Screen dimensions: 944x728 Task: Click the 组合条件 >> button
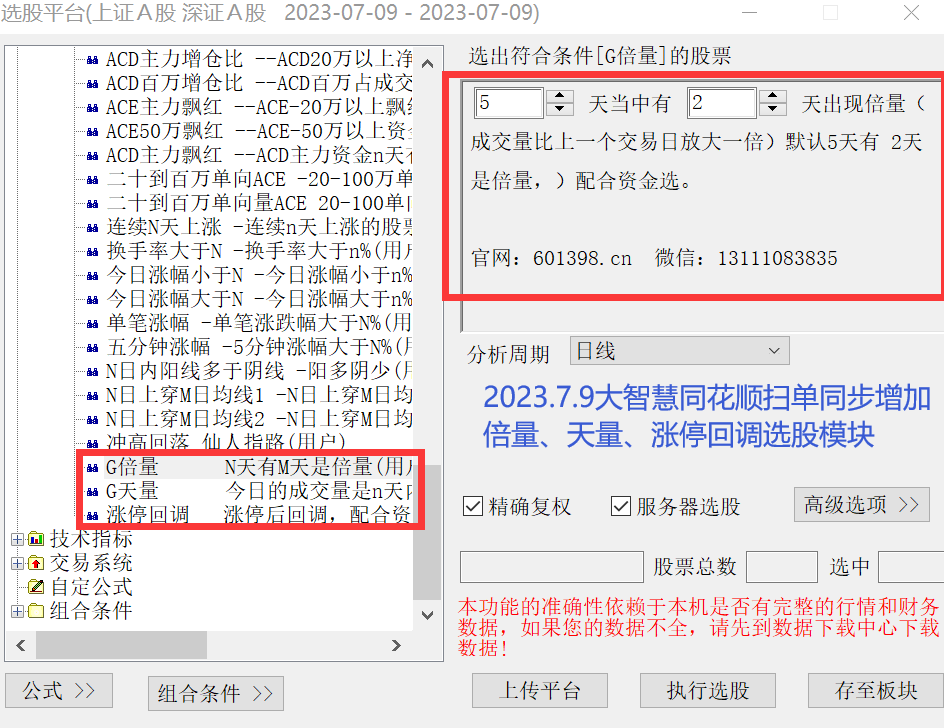pyautogui.click(x=216, y=694)
